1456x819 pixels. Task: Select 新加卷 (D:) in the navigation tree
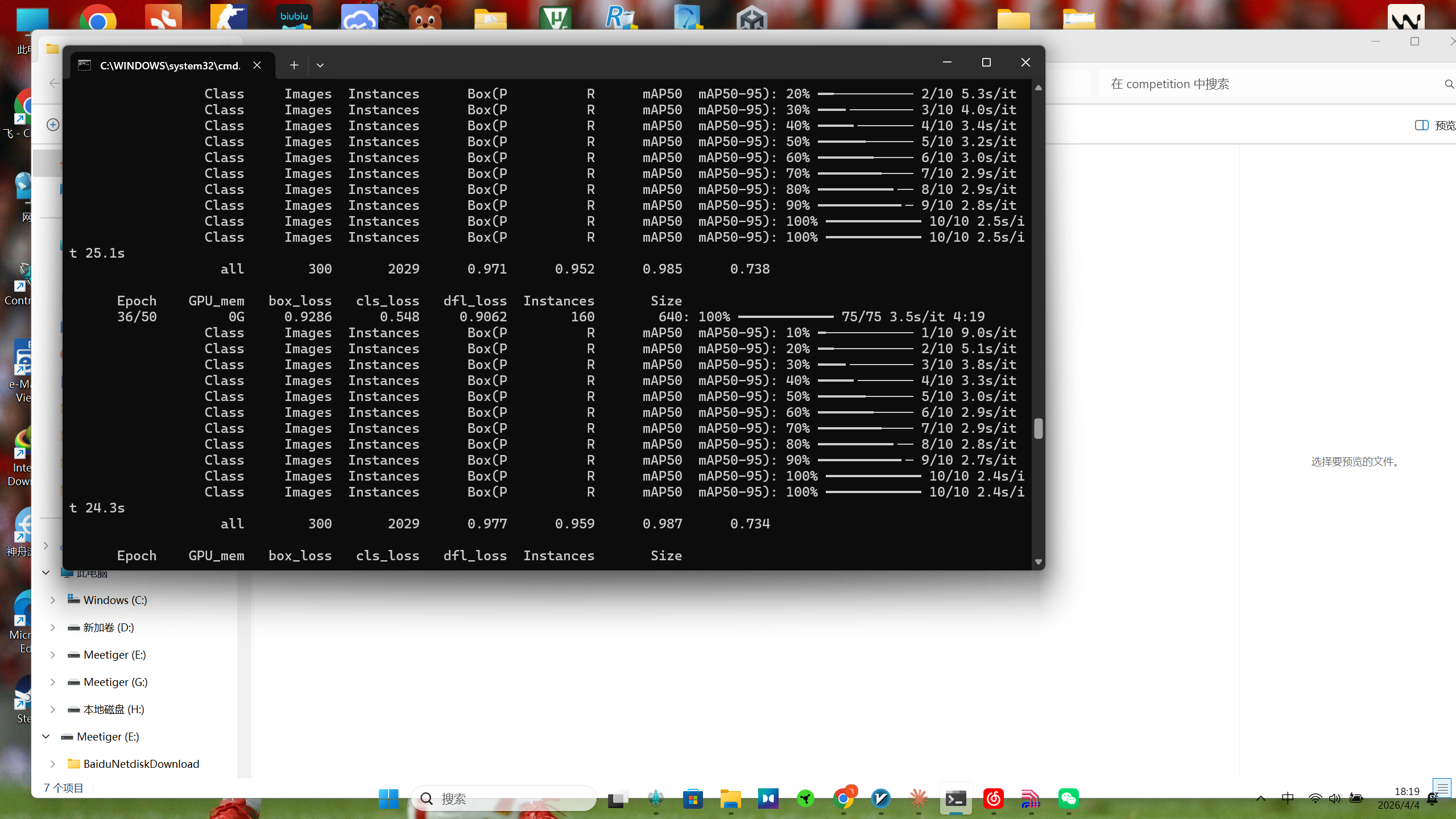(x=108, y=627)
